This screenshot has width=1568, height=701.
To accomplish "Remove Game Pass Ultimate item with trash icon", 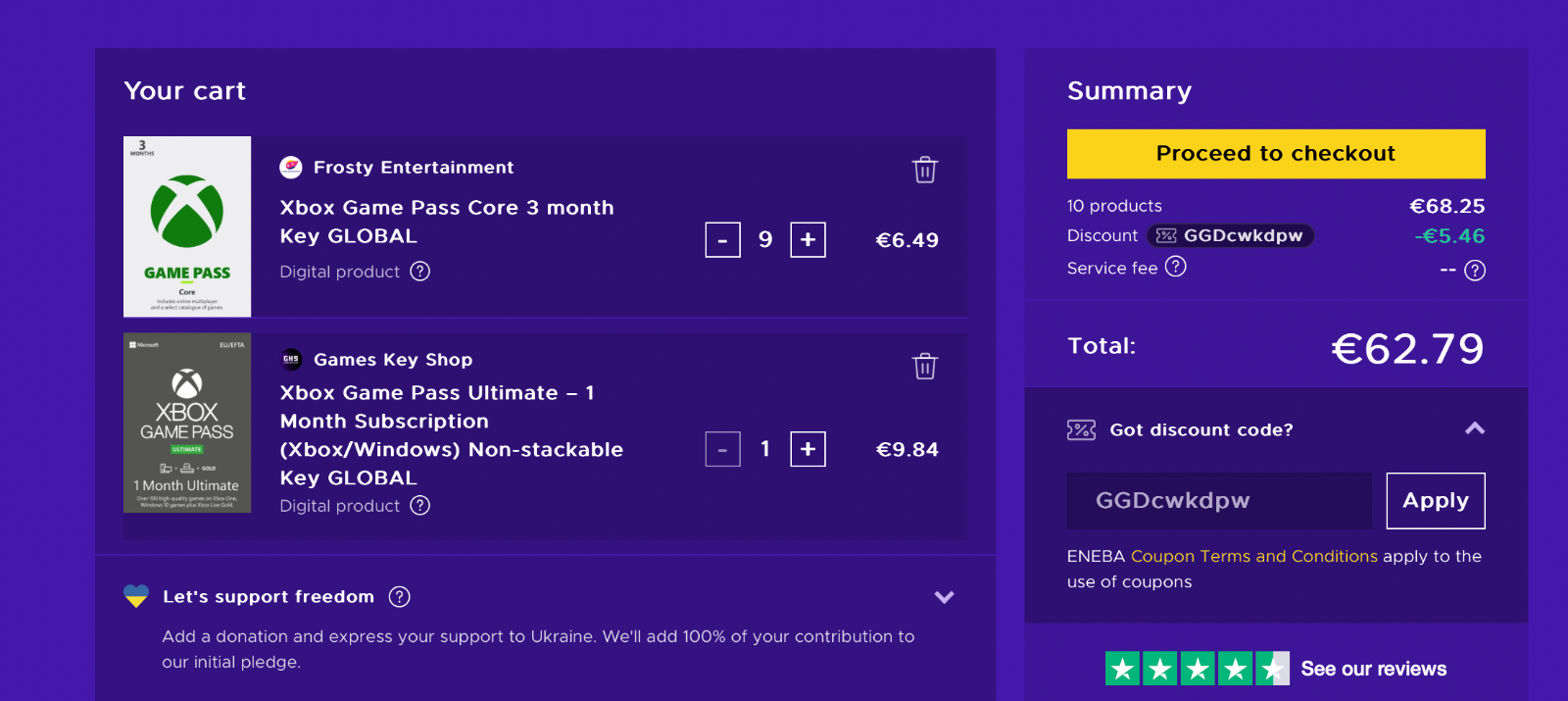I will pos(925,366).
